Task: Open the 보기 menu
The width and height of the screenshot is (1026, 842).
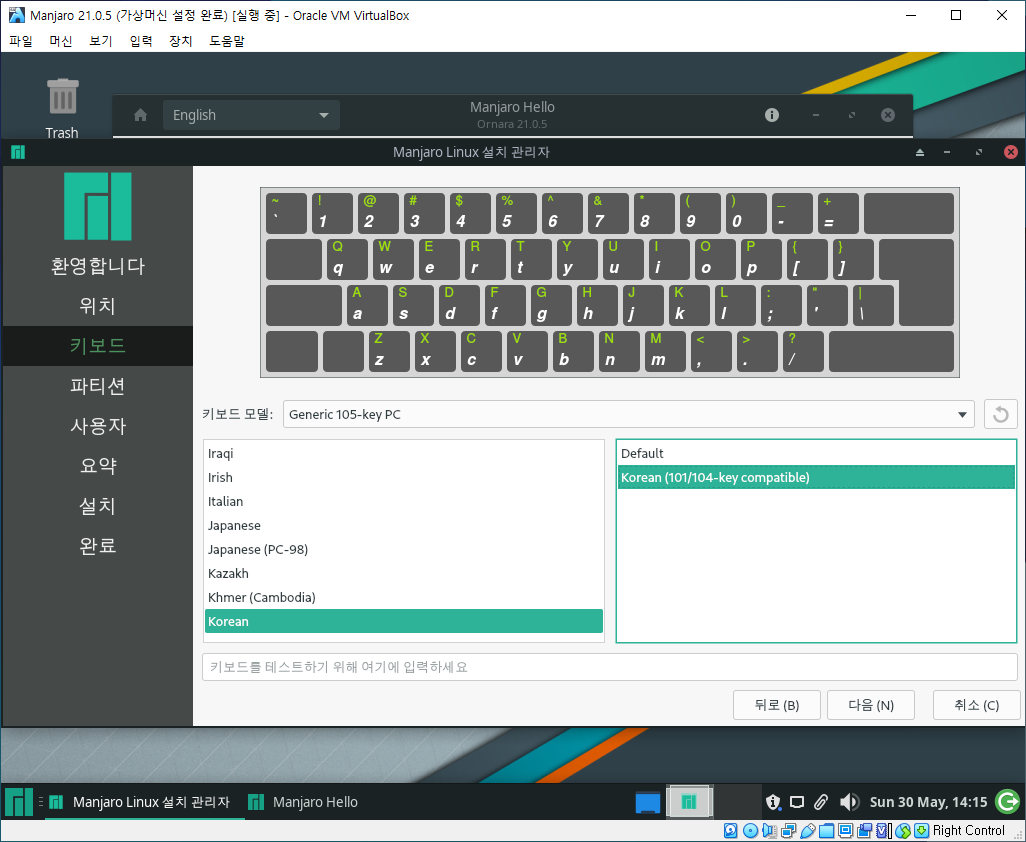Action: click(x=101, y=41)
